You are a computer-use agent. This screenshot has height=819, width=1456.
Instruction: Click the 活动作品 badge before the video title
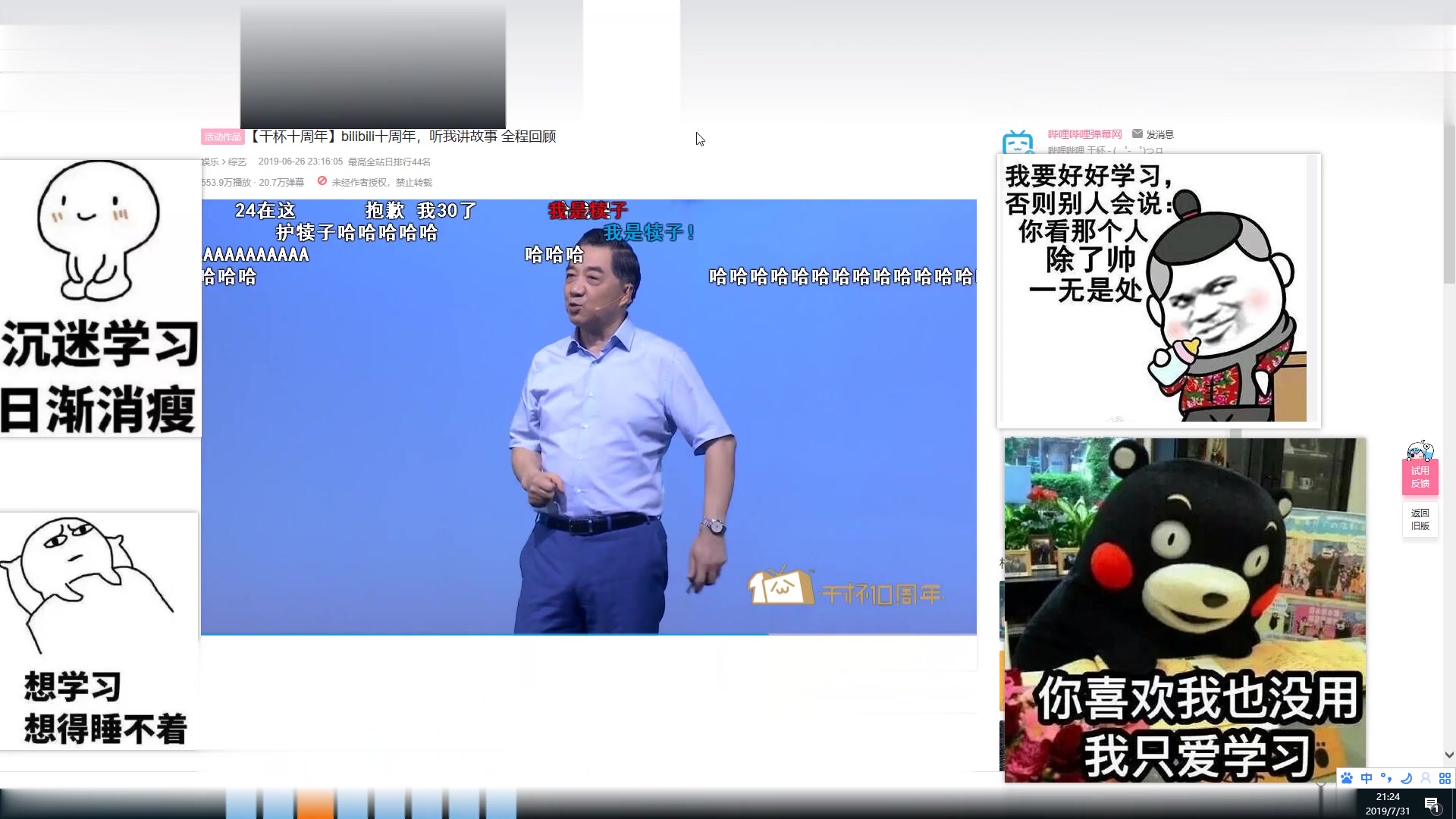coord(221,136)
